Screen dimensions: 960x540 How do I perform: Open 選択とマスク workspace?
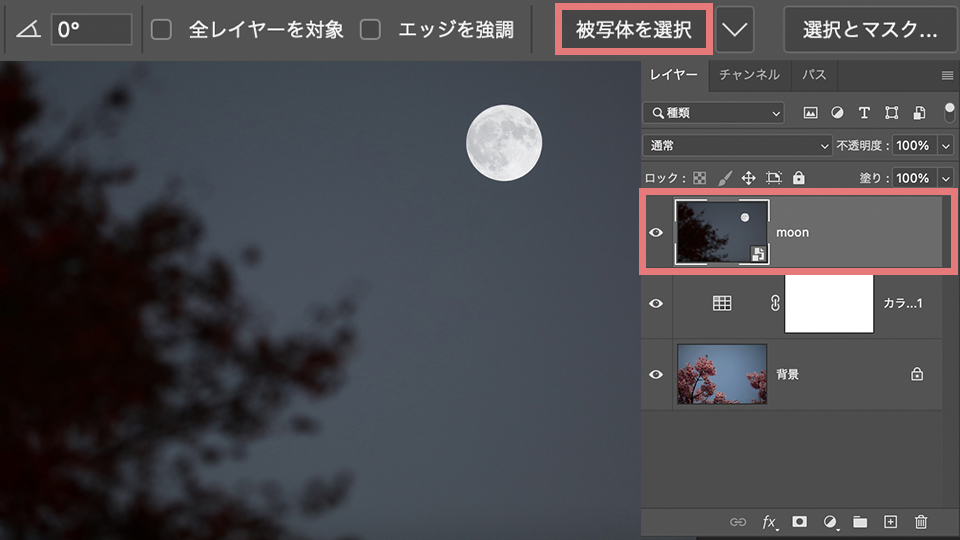(x=870, y=29)
